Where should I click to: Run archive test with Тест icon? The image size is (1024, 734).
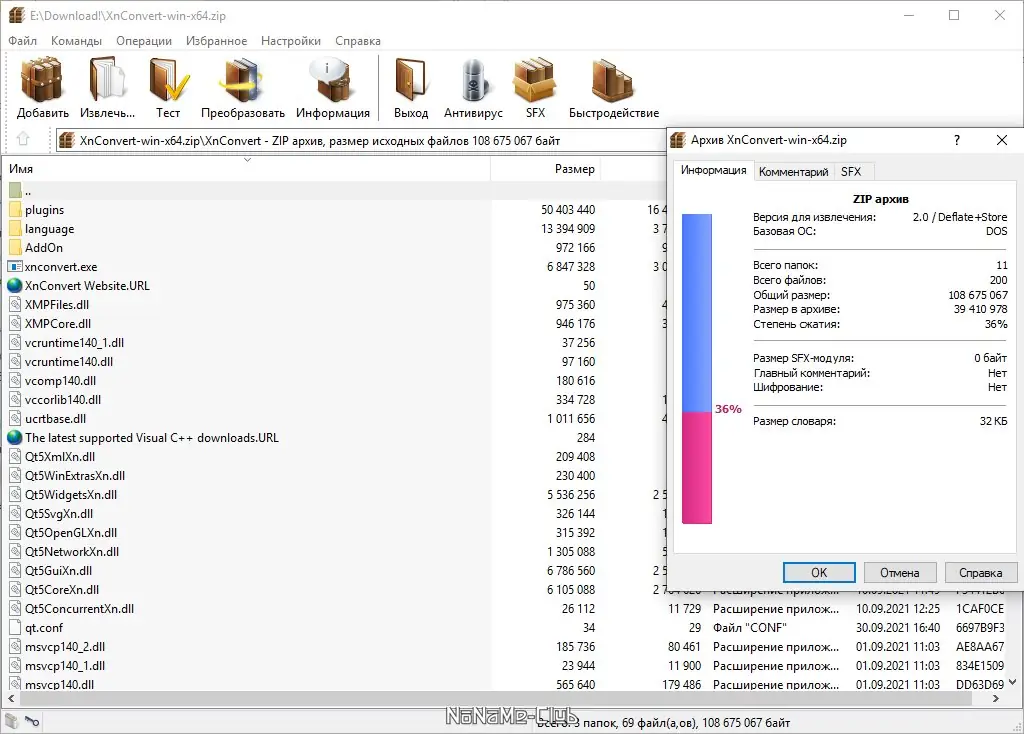click(168, 79)
